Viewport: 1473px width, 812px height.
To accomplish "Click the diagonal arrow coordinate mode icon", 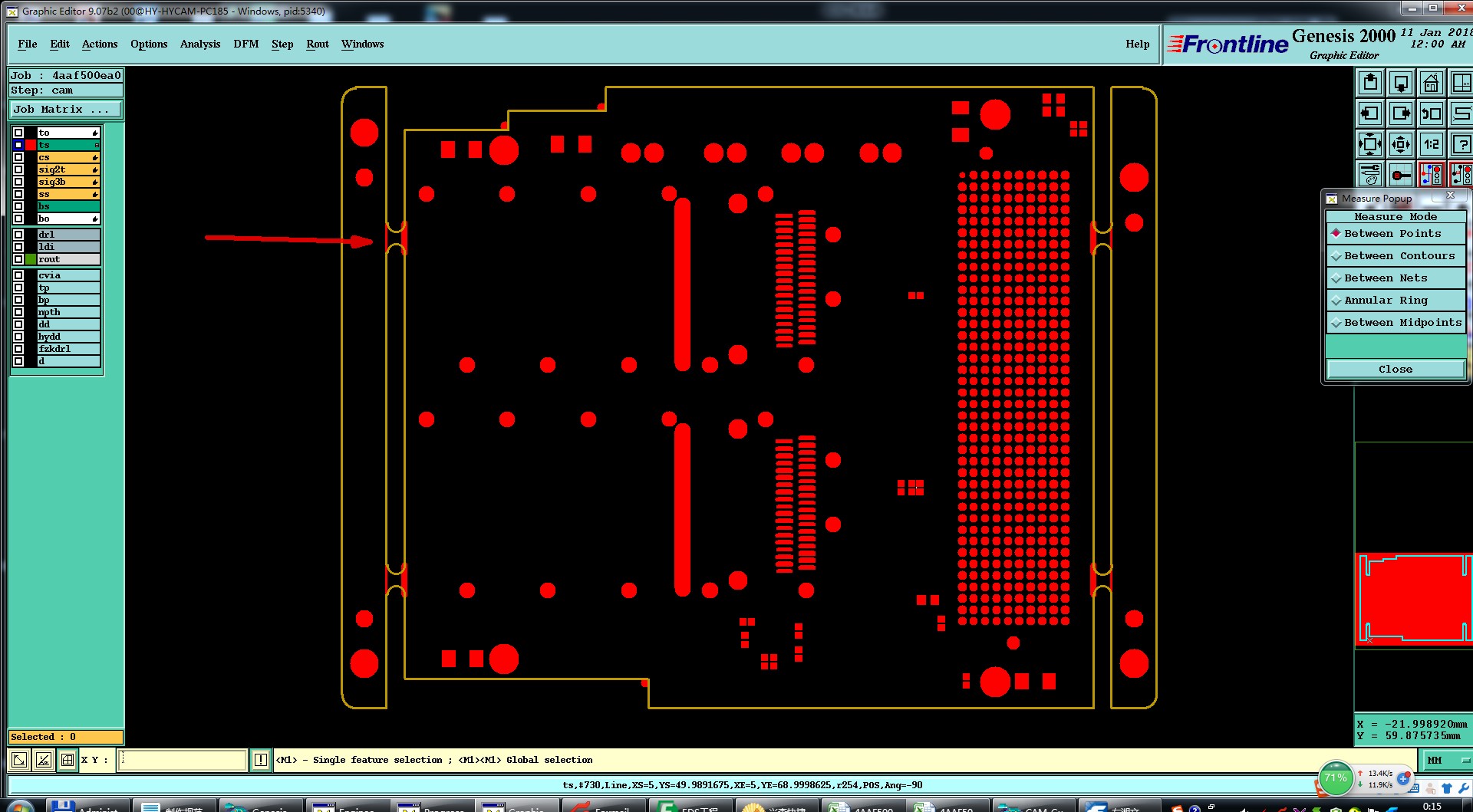I will pyautogui.click(x=19, y=760).
